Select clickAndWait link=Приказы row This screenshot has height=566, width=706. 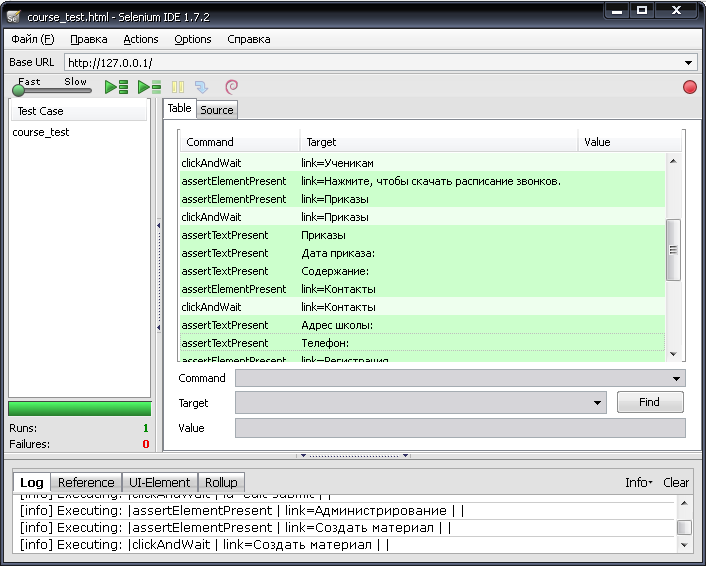[422, 217]
